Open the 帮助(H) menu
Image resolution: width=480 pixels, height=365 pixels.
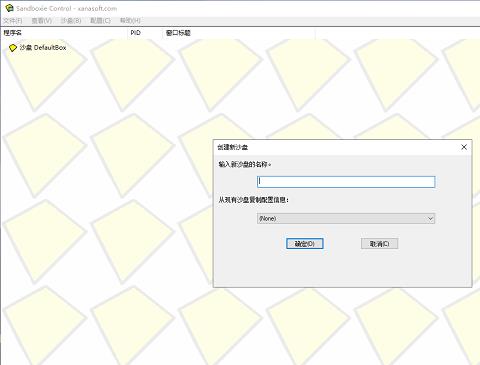point(130,21)
